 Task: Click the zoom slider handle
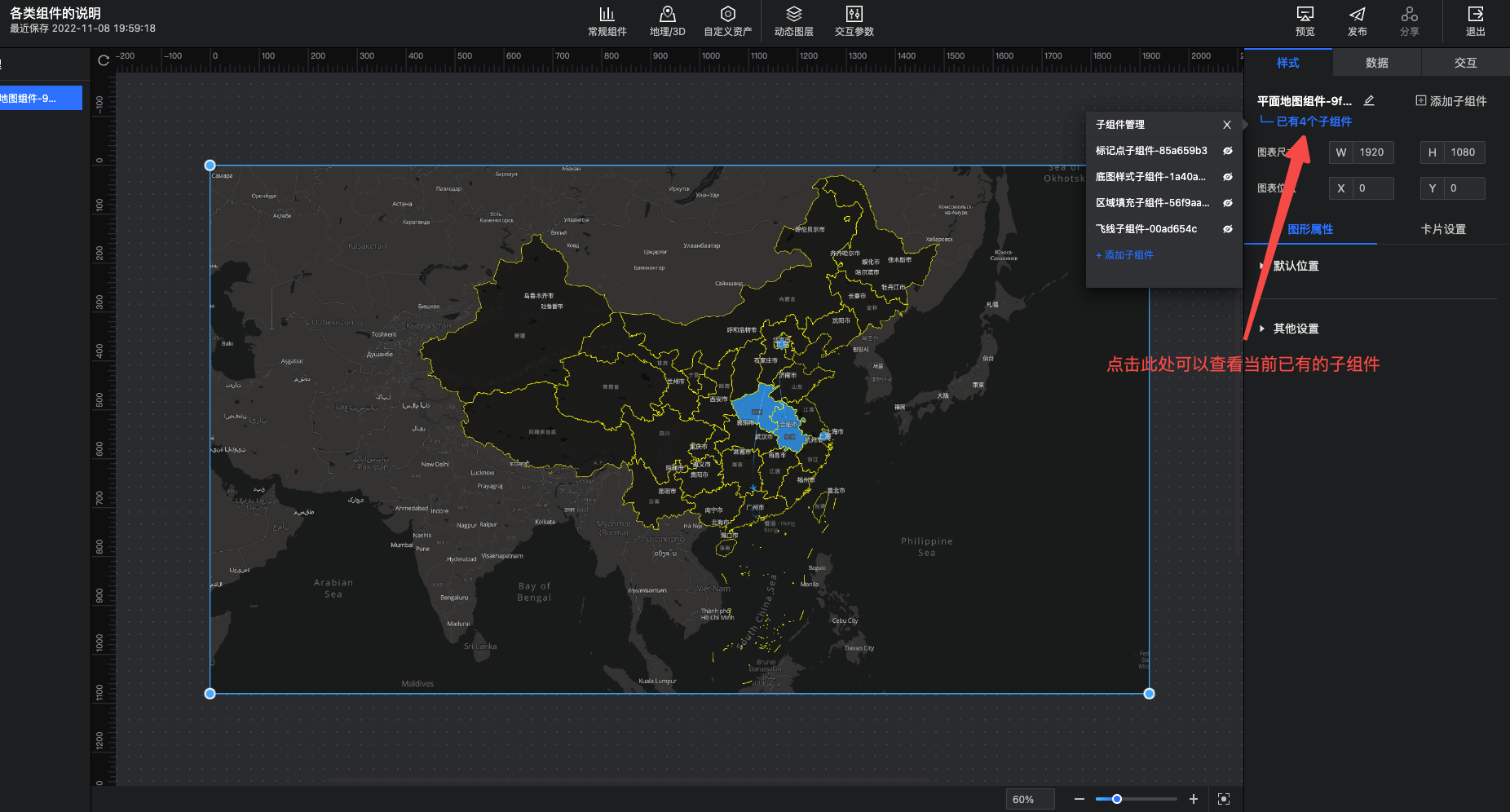(x=1117, y=799)
